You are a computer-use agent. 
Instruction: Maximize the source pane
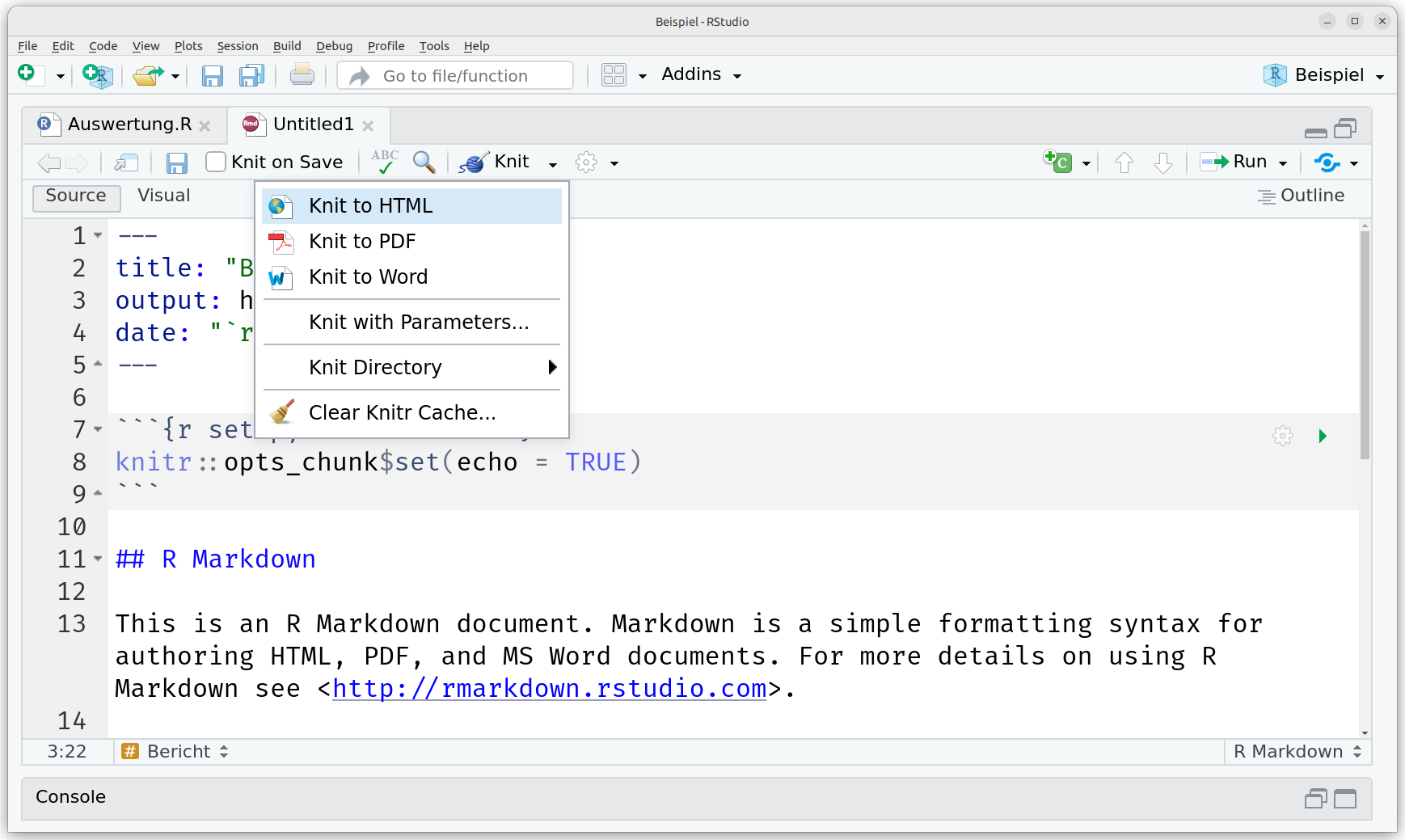click(1346, 129)
